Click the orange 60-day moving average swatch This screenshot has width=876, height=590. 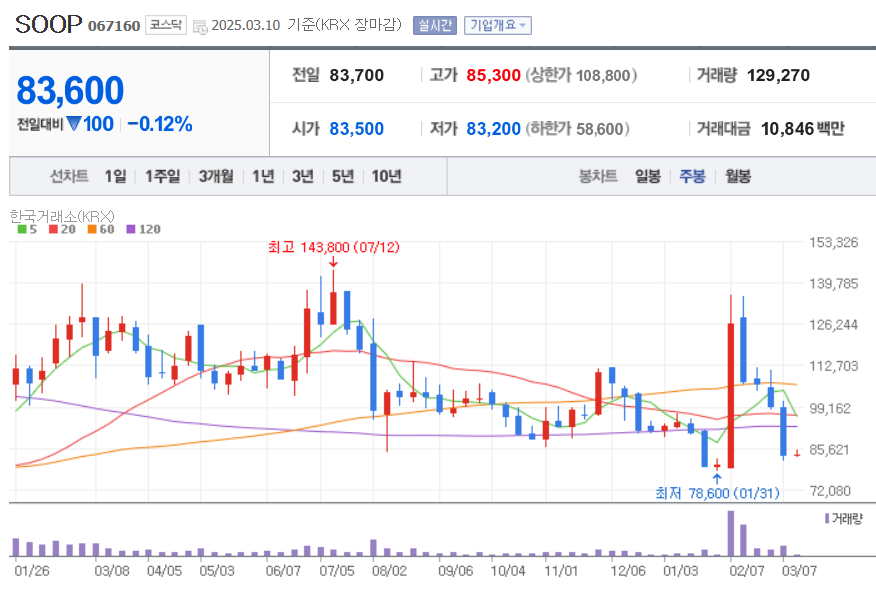92,229
